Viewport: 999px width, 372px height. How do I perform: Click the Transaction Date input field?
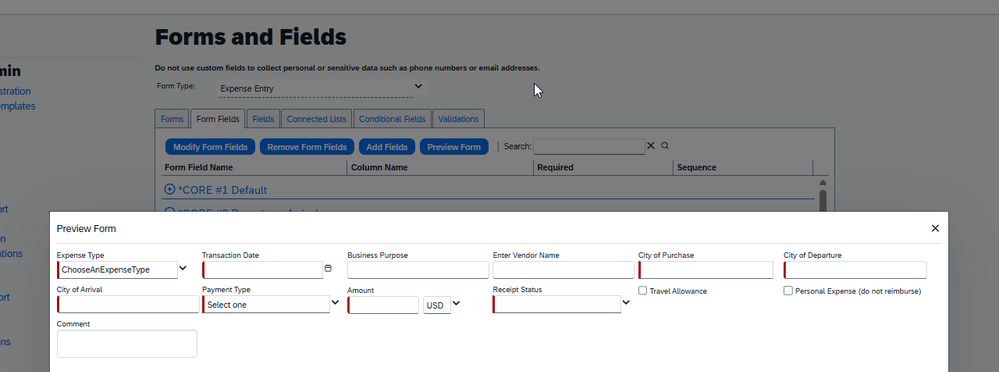tap(262, 270)
